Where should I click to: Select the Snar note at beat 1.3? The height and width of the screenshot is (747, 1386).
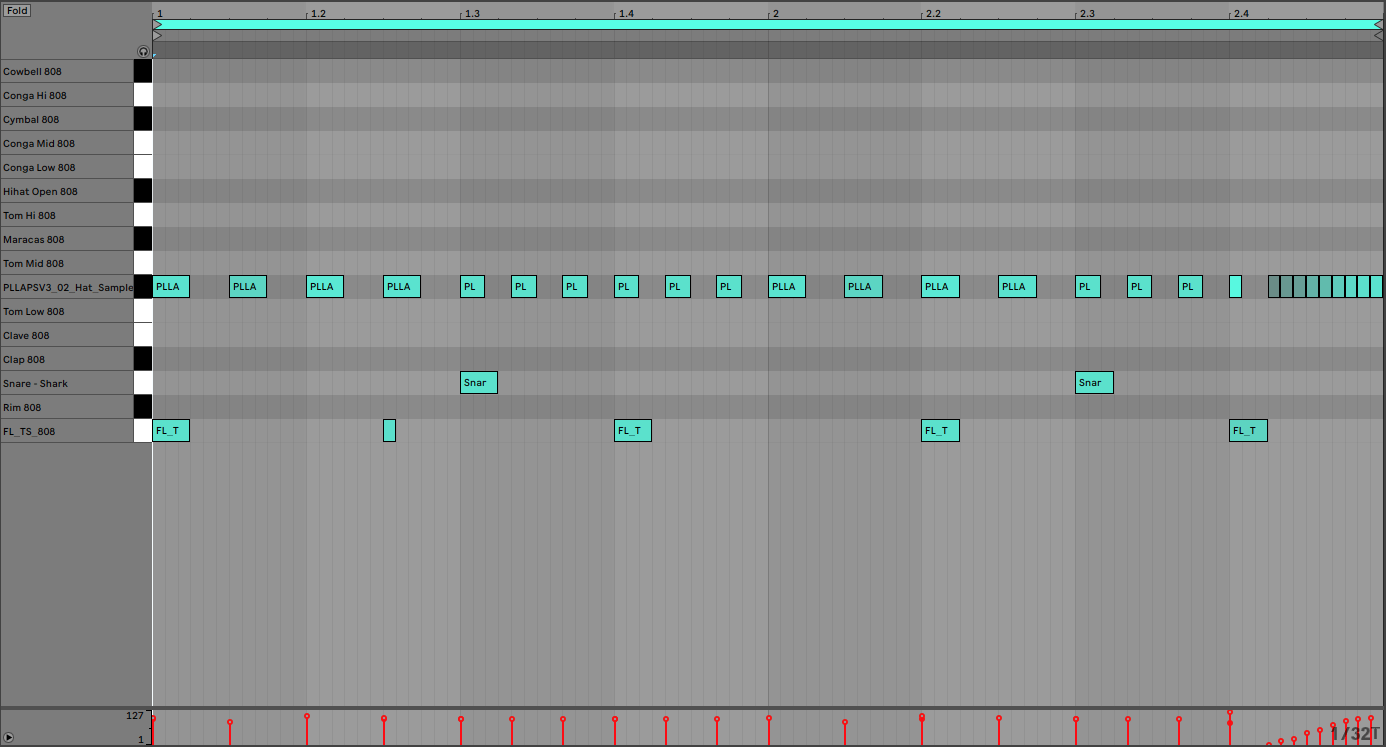pyautogui.click(x=479, y=382)
